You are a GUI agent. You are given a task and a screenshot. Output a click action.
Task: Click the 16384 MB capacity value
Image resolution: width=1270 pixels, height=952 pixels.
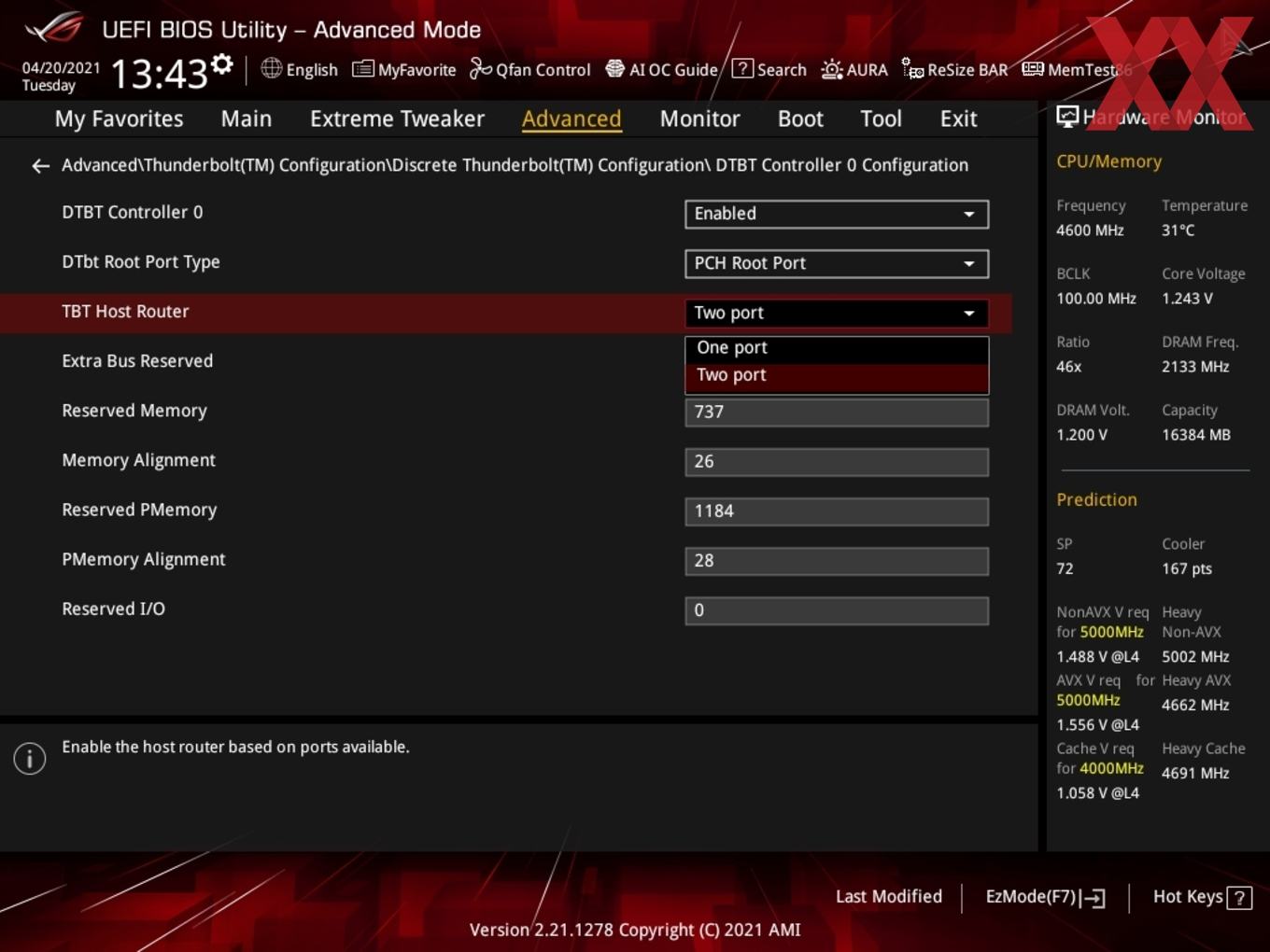pyautogui.click(x=1195, y=435)
